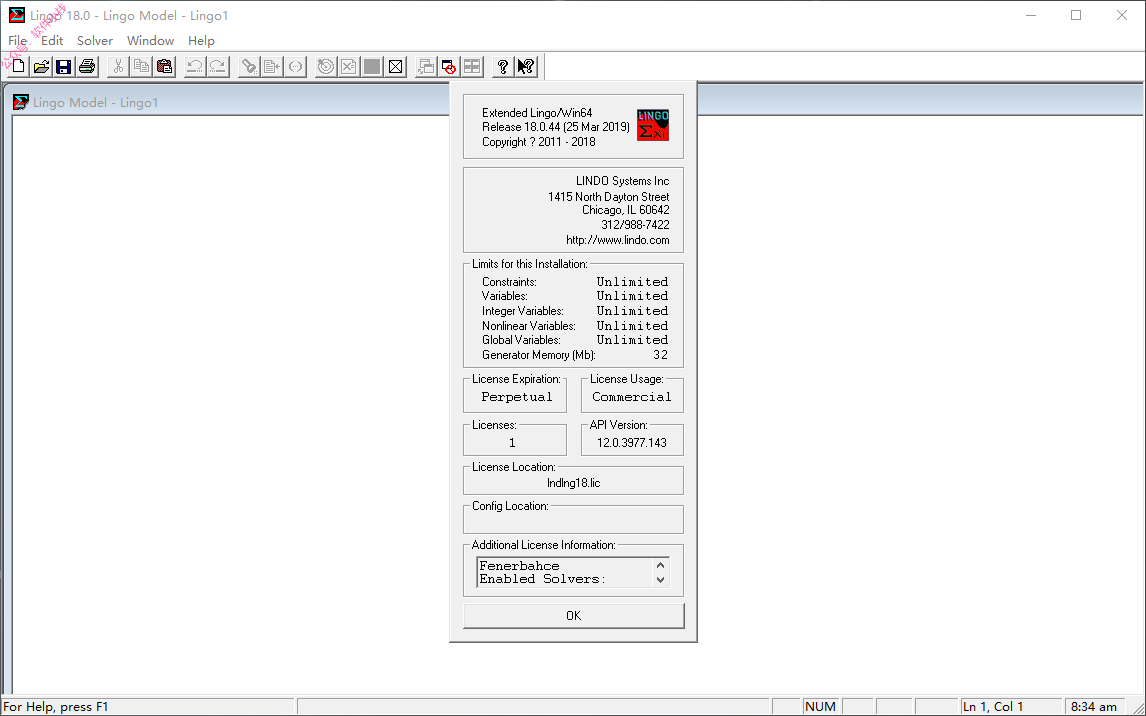Paste from clipboard using the Paste icon
The image size is (1146, 716).
(164, 66)
